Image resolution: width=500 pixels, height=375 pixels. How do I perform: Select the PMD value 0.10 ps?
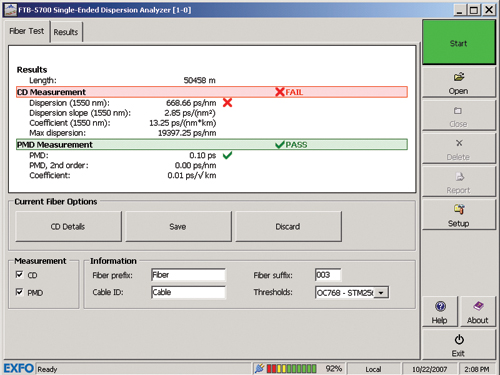[x=203, y=155]
